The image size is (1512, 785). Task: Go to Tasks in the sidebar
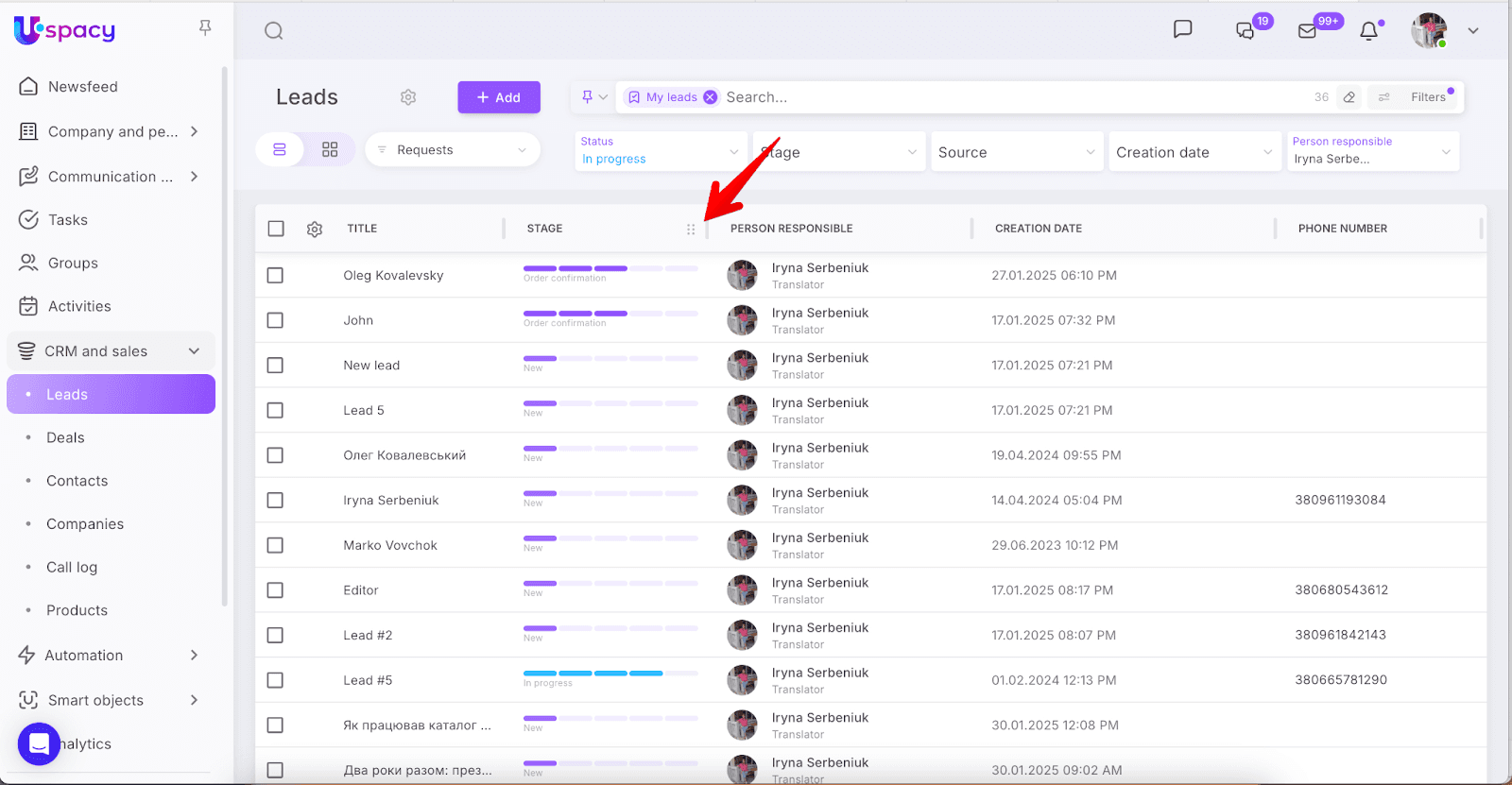tap(67, 220)
